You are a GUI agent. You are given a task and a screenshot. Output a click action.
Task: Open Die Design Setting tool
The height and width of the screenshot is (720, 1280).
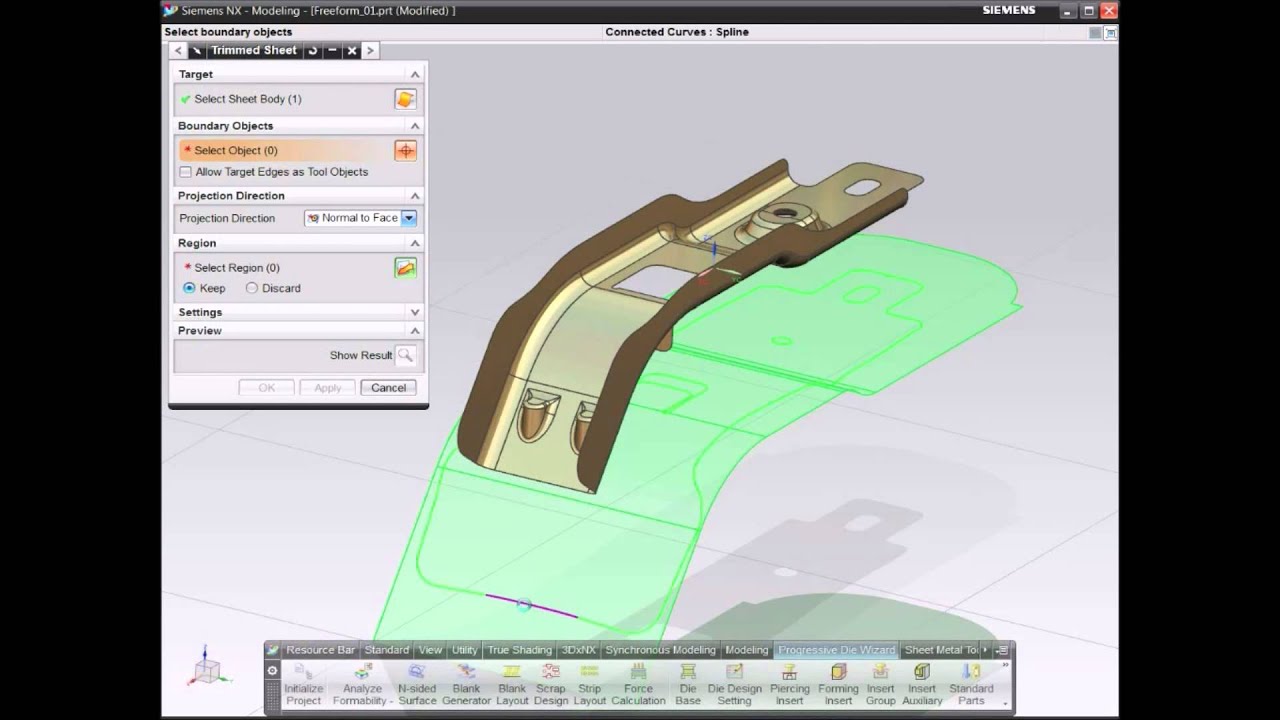coord(734,683)
